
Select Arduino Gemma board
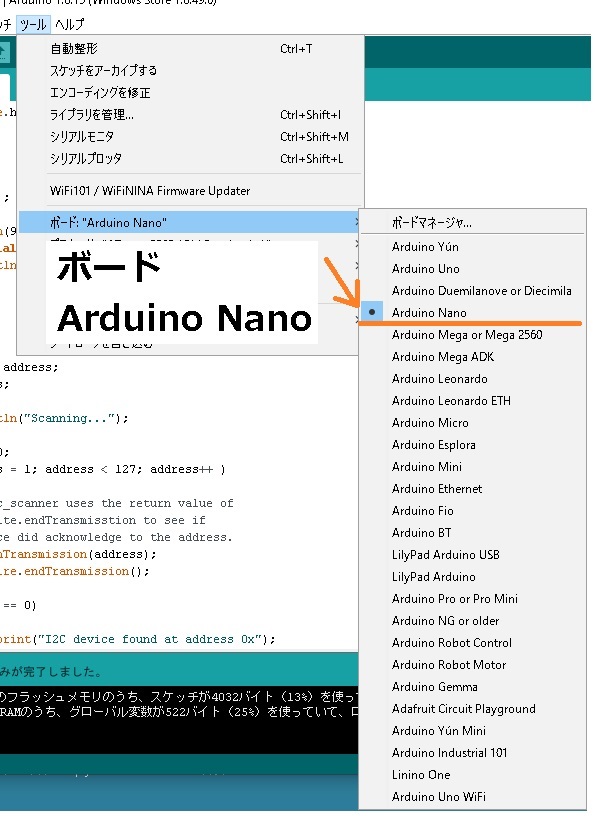tap(473, 686)
